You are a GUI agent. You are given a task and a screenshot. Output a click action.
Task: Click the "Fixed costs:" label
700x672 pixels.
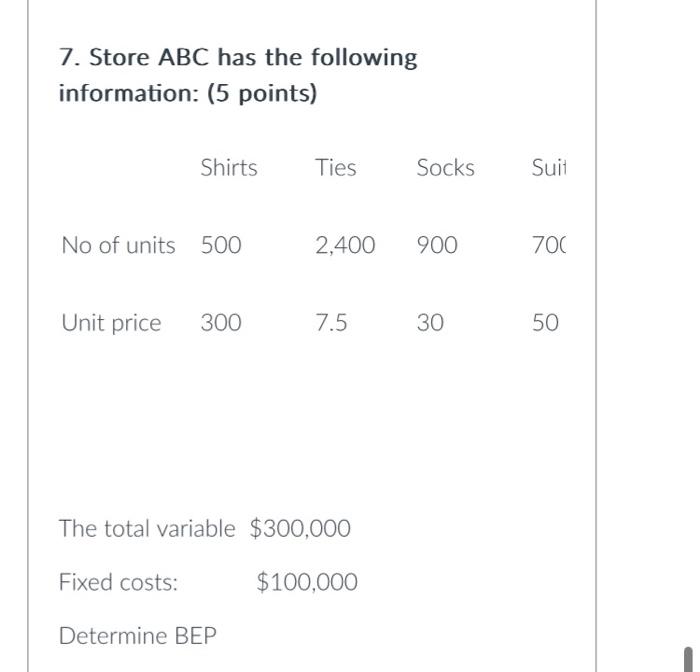tap(119, 583)
